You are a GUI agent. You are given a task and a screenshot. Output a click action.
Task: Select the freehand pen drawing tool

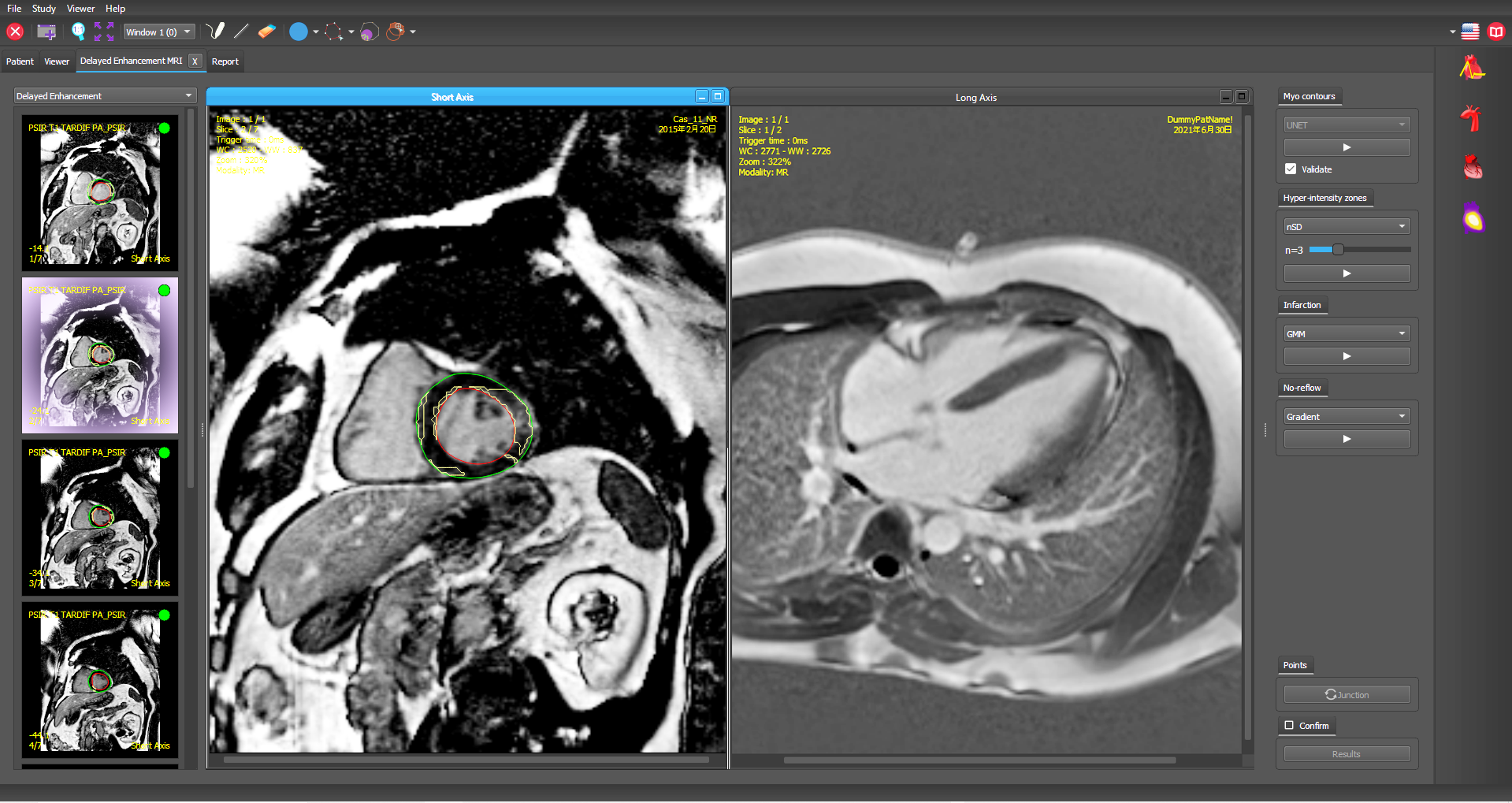click(x=215, y=32)
